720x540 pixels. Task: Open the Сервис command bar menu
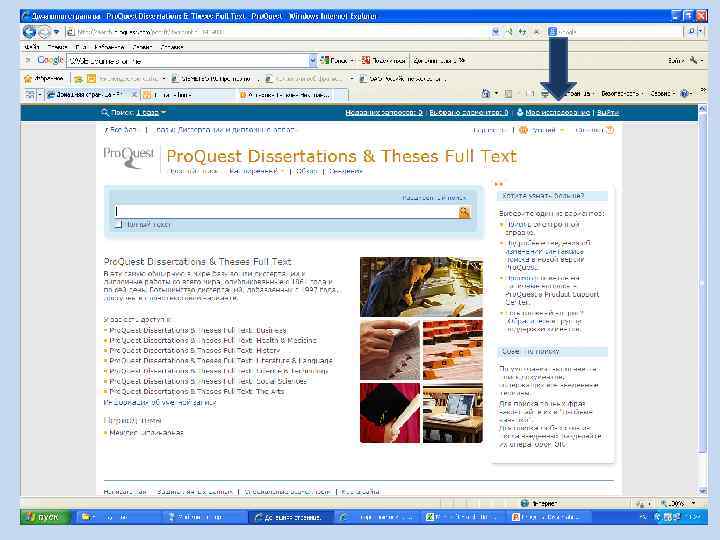pyautogui.click(x=663, y=94)
